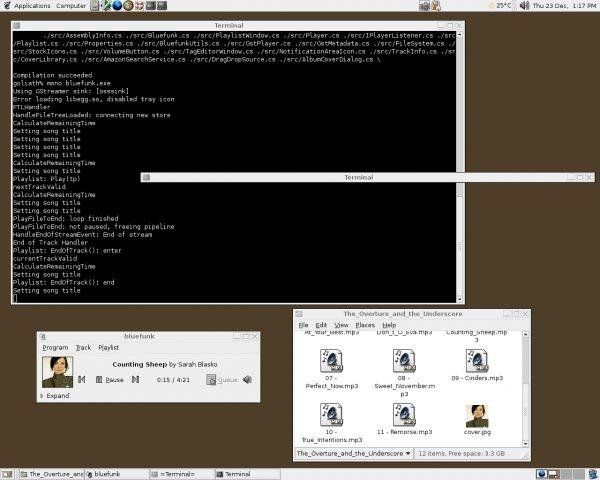Select the 11 - Remorse.mp3 file icon
This screenshot has width=600, height=480.
tap(404, 414)
